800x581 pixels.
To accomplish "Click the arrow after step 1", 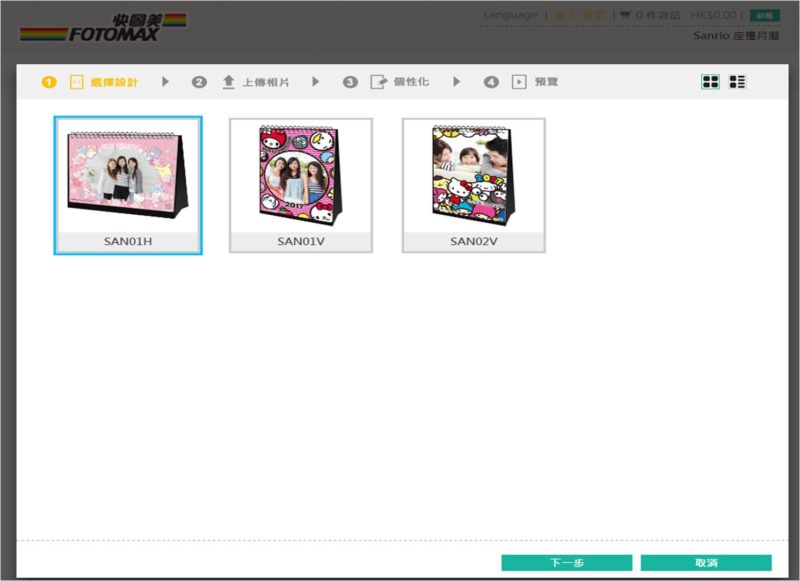I will click(x=165, y=82).
